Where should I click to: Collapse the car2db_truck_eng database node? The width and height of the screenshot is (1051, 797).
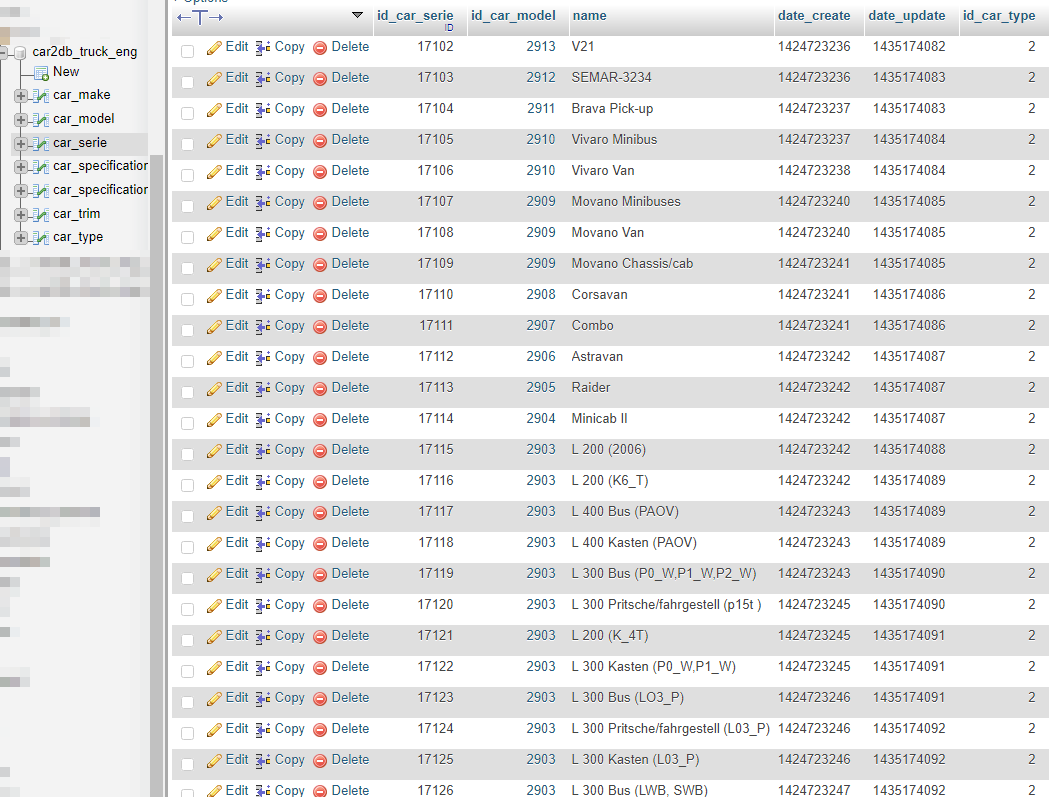pos(3,52)
